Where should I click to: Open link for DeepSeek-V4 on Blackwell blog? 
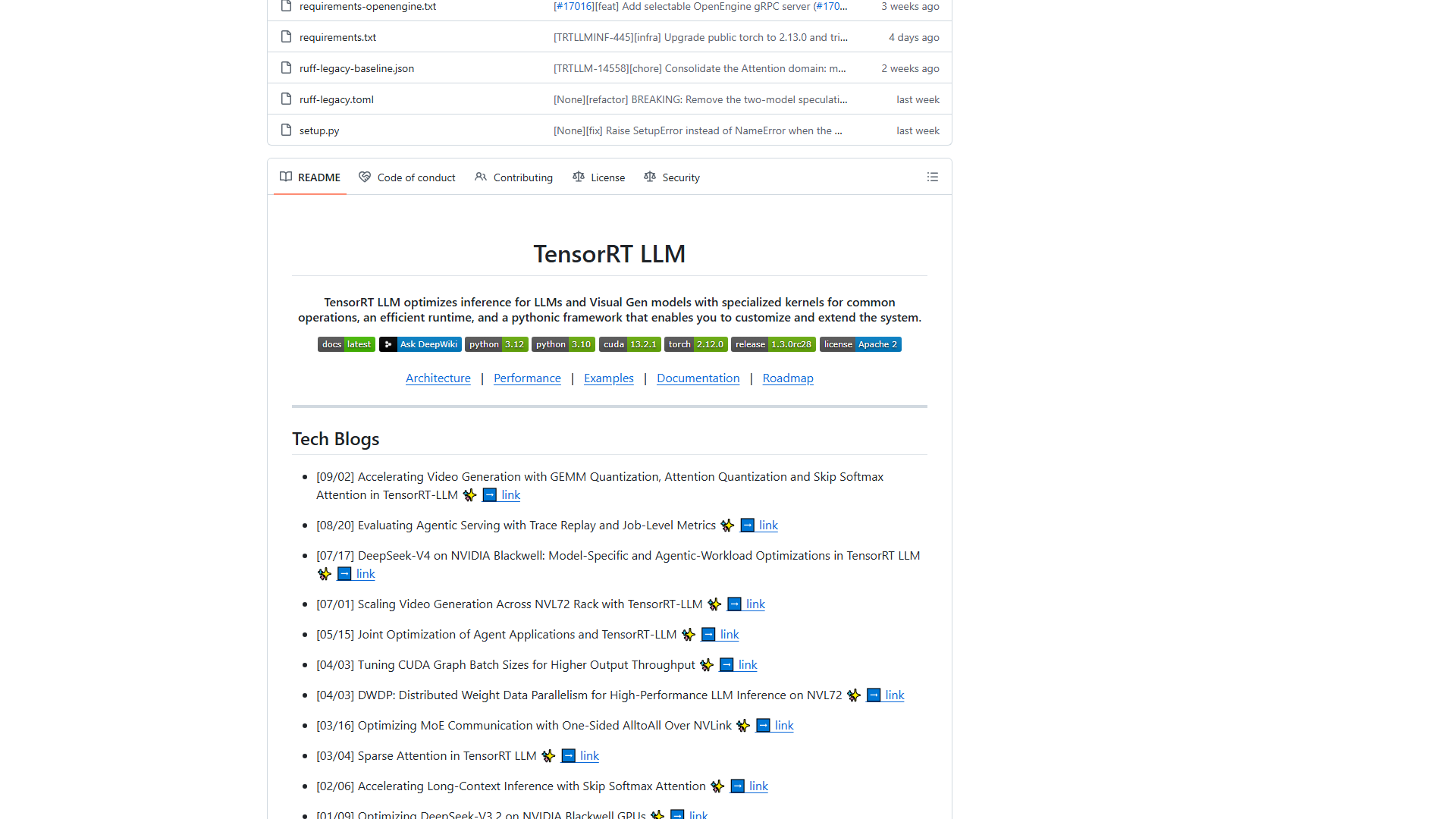[x=356, y=573]
